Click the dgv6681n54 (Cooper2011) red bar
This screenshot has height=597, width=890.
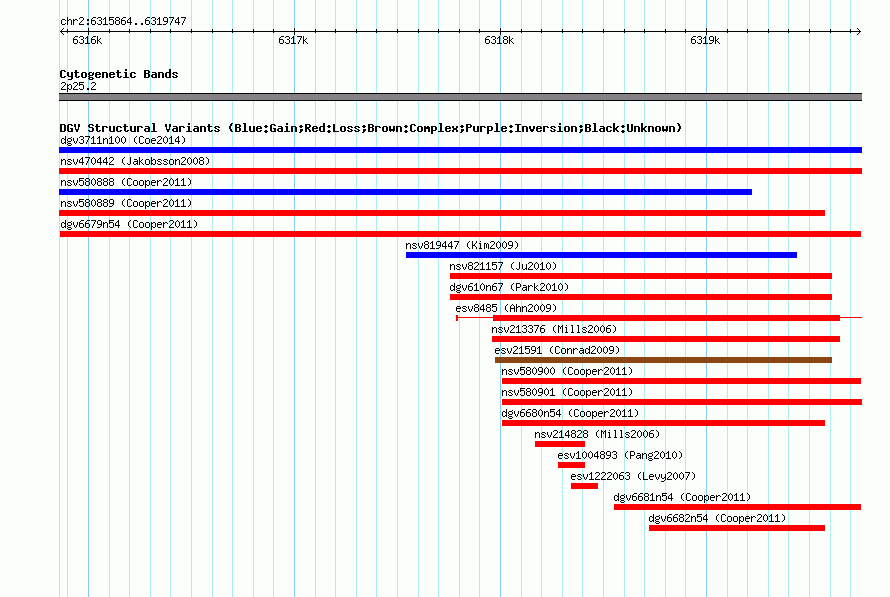point(737,507)
